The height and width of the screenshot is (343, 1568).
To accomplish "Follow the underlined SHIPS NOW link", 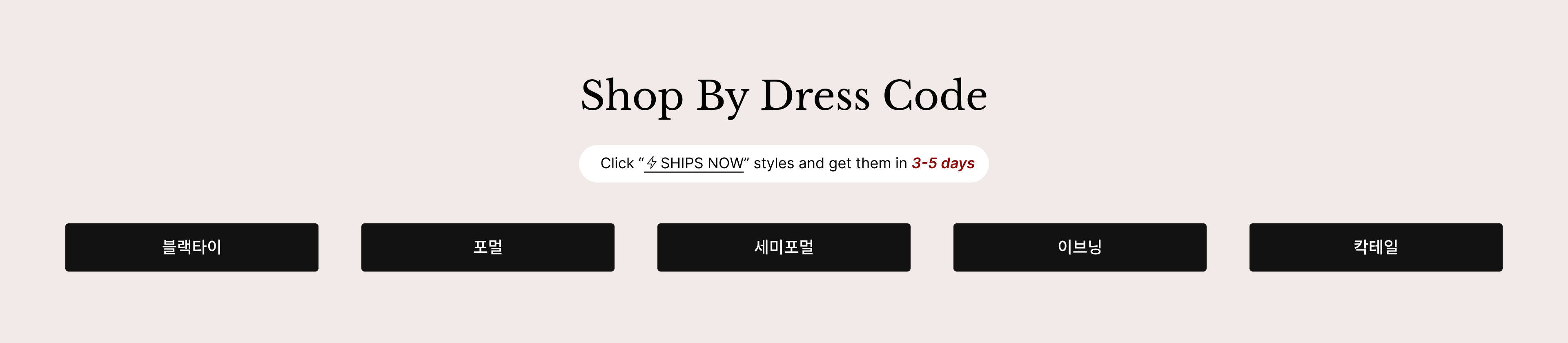I will point(694,164).
